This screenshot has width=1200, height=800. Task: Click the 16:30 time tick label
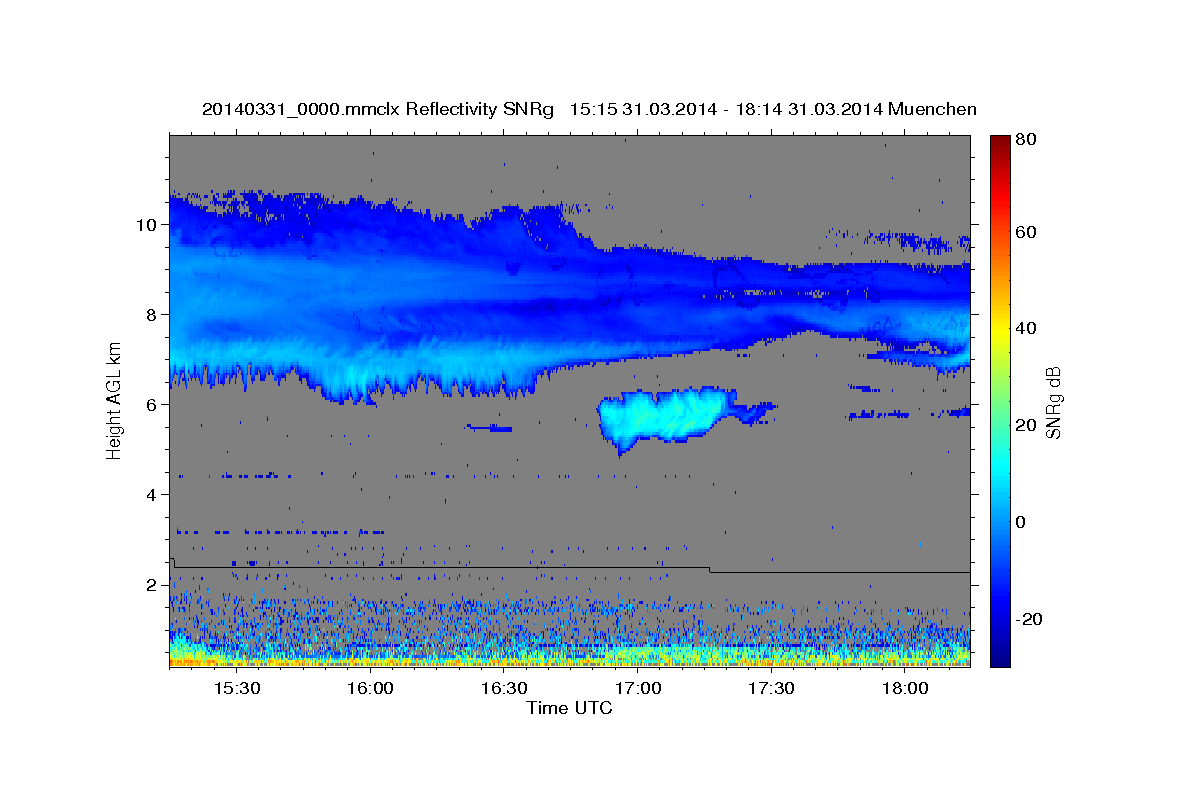tap(504, 689)
